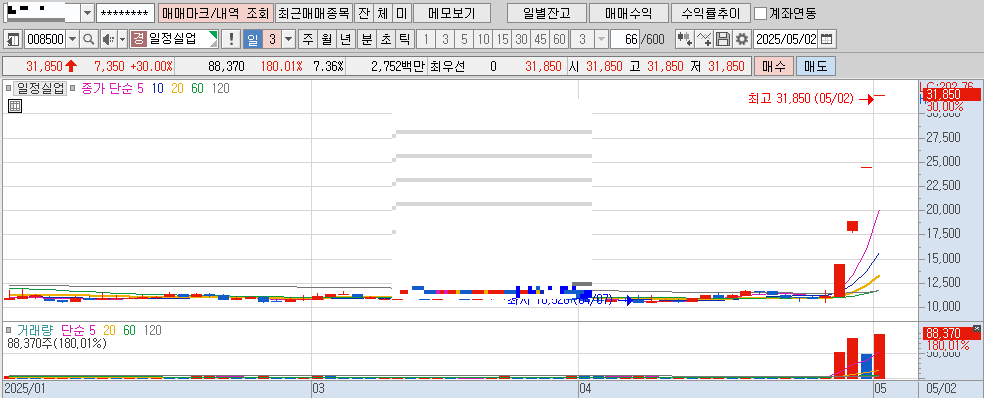Open 매매수익 view
The width and height of the screenshot is (984, 398).
[x=629, y=13]
